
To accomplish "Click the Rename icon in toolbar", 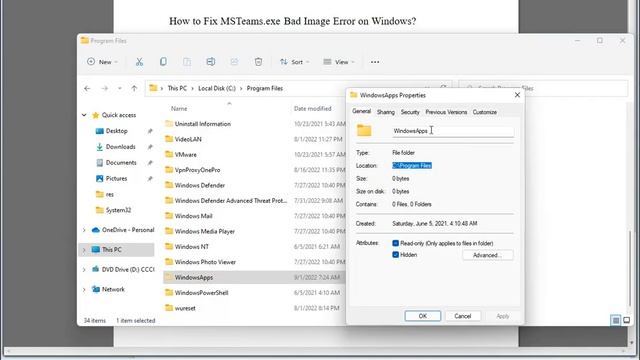I will [x=211, y=62].
